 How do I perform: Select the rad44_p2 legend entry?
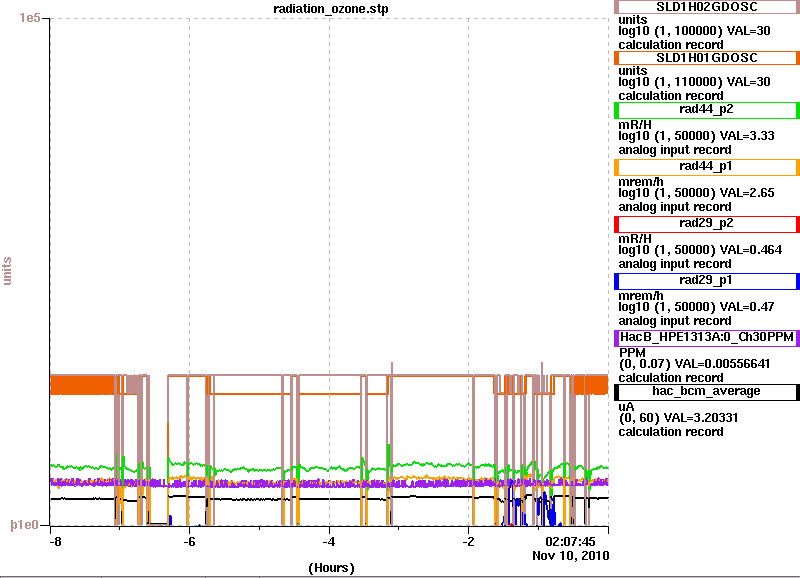(707, 109)
